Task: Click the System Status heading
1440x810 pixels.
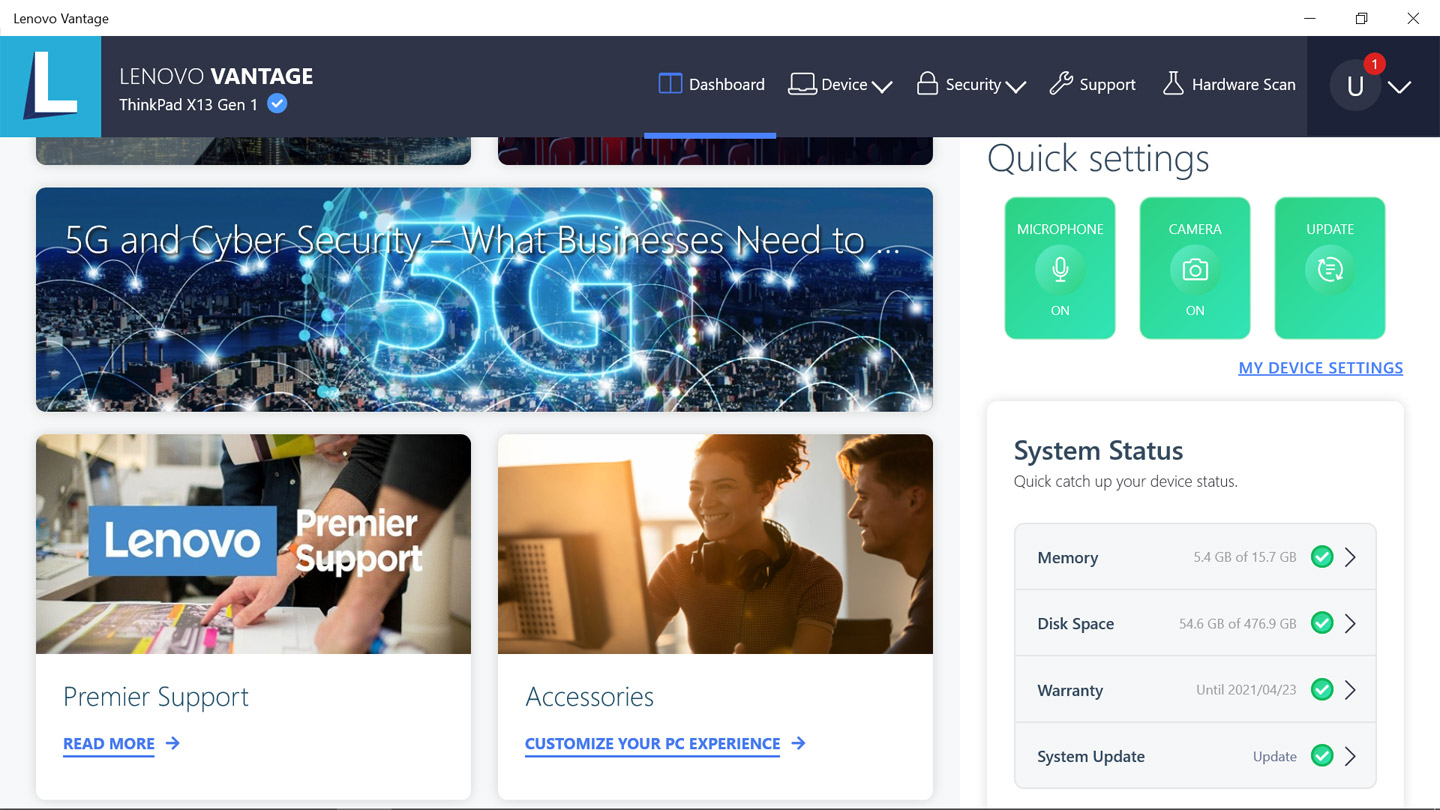Action: click(1098, 450)
